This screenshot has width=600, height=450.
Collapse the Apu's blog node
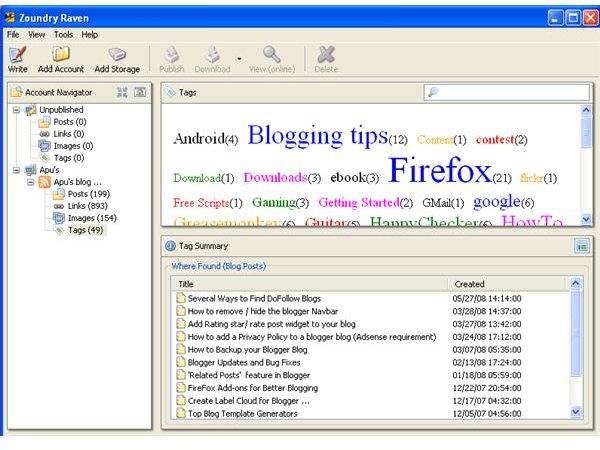point(31,182)
